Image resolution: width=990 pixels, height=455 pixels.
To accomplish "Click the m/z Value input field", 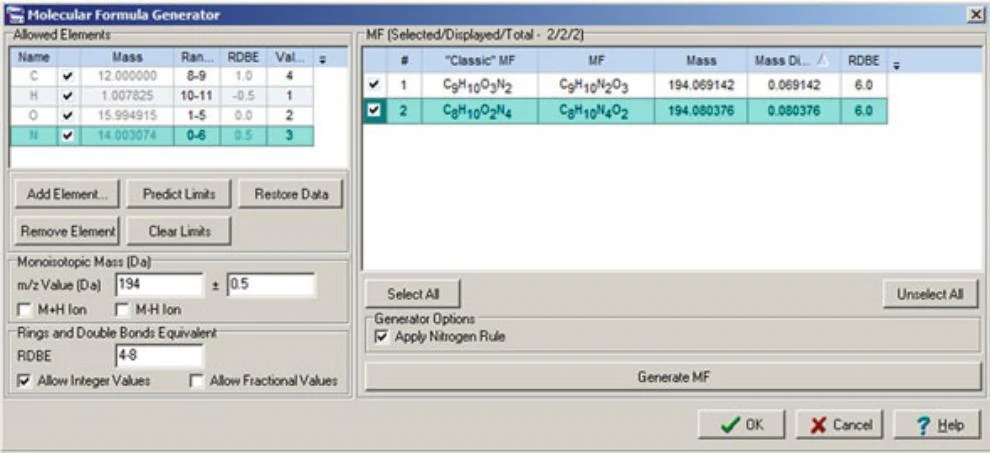I will tap(160, 285).
